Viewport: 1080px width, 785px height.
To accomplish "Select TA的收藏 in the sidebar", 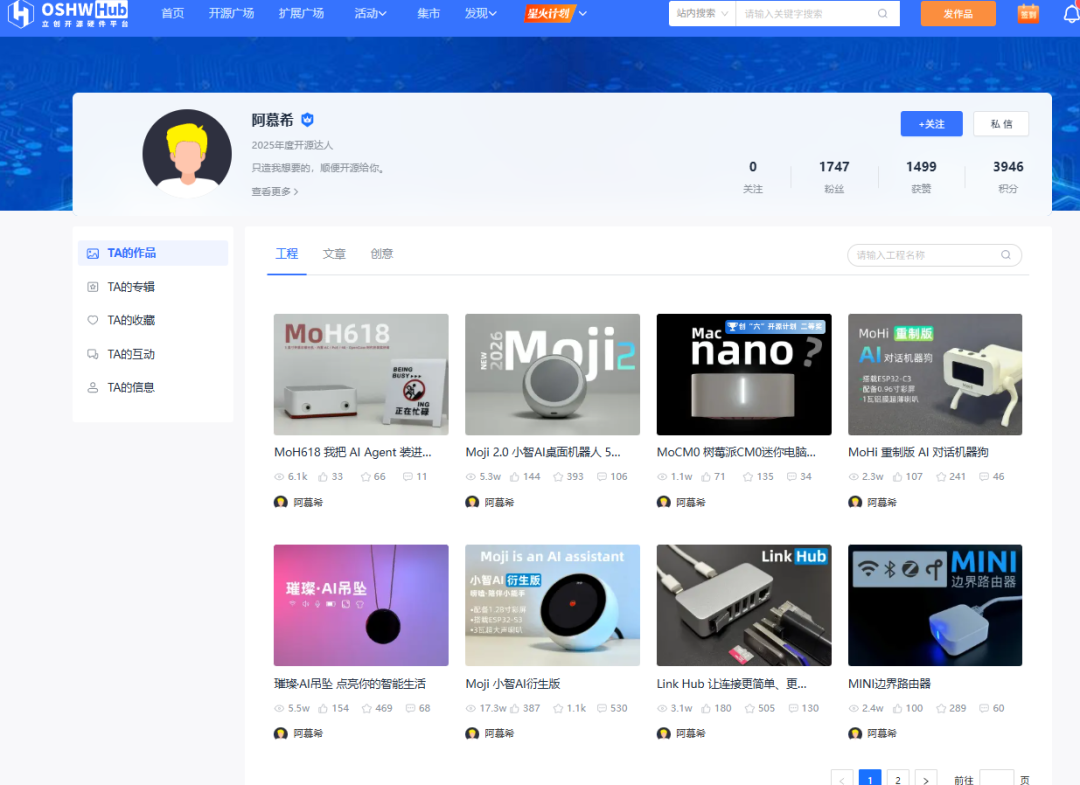I will pos(131,320).
